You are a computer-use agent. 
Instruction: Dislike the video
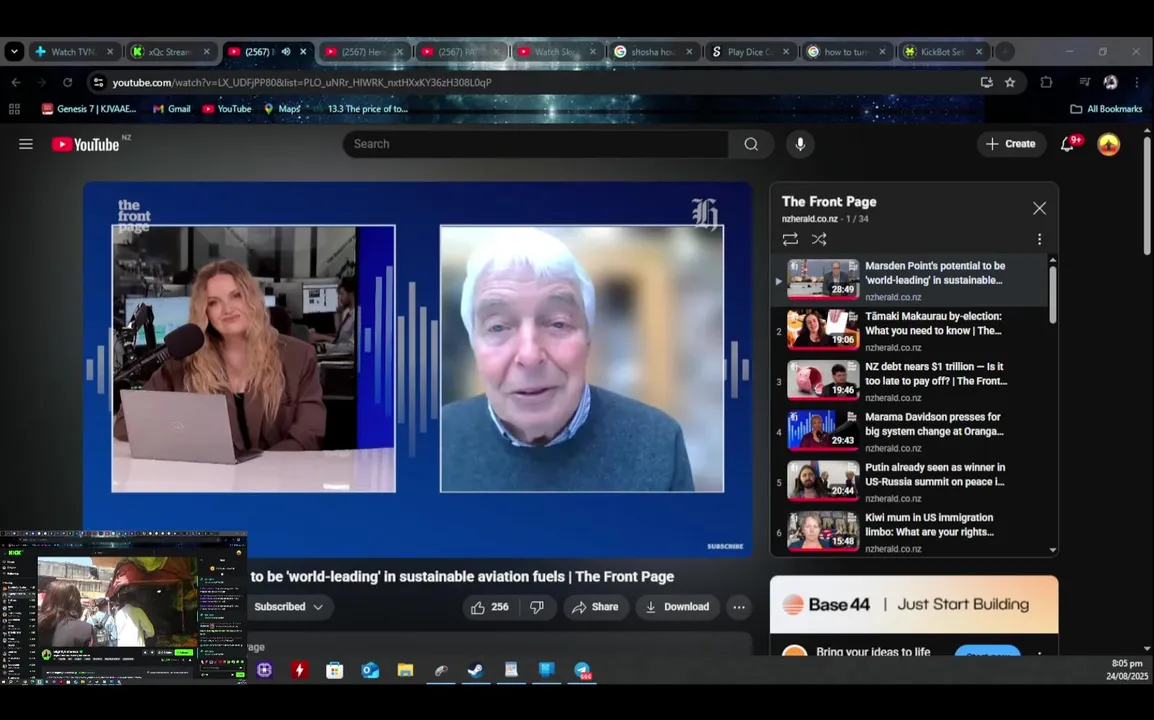[537, 607]
